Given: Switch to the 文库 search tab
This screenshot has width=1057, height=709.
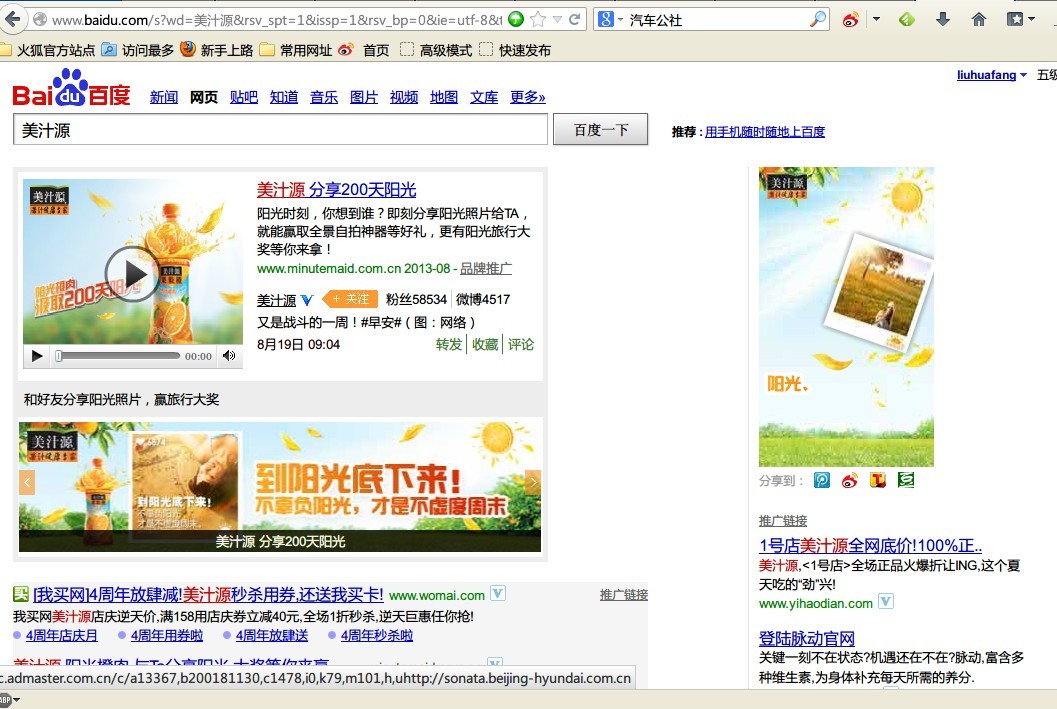Looking at the screenshot, I should pos(484,97).
